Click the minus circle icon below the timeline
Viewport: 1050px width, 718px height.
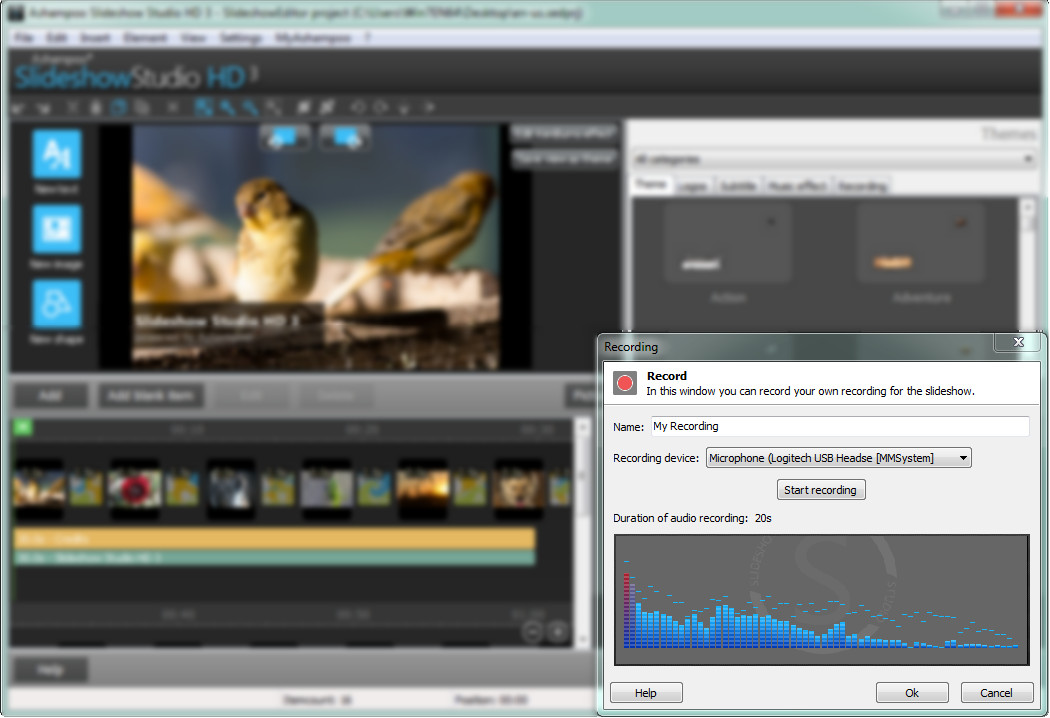(532, 631)
